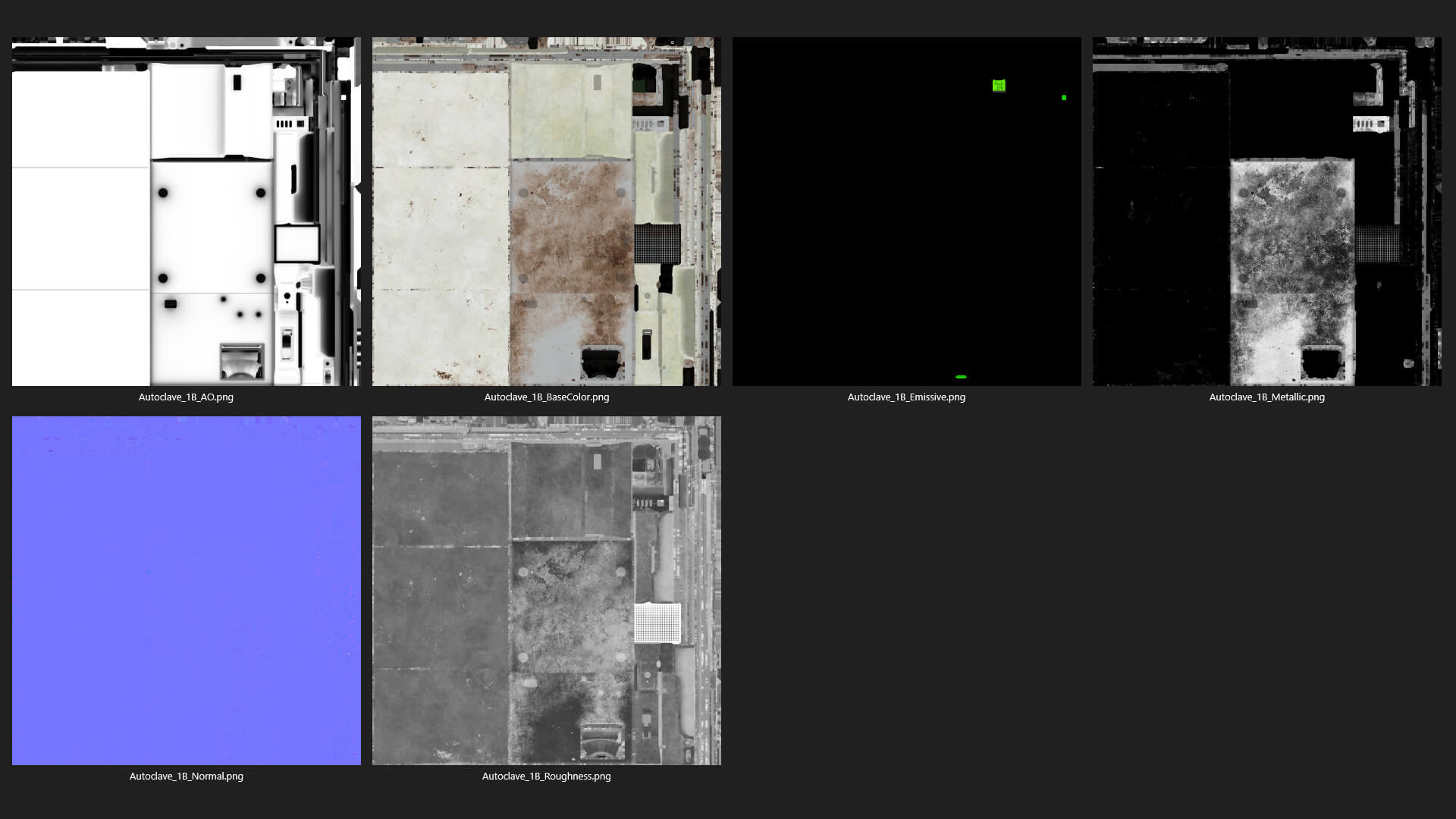Click the Autoclave_1B_BaseColor.png file name
This screenshot has width=1456, height=819.
(546, 397)
